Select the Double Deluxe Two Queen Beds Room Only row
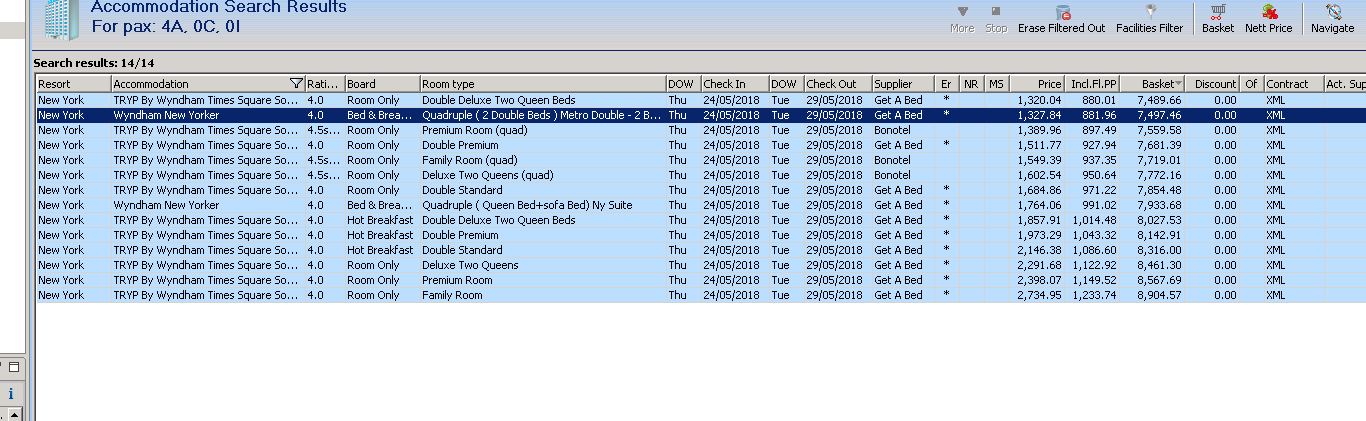The image size is (1366, 421). coord(701,100)
